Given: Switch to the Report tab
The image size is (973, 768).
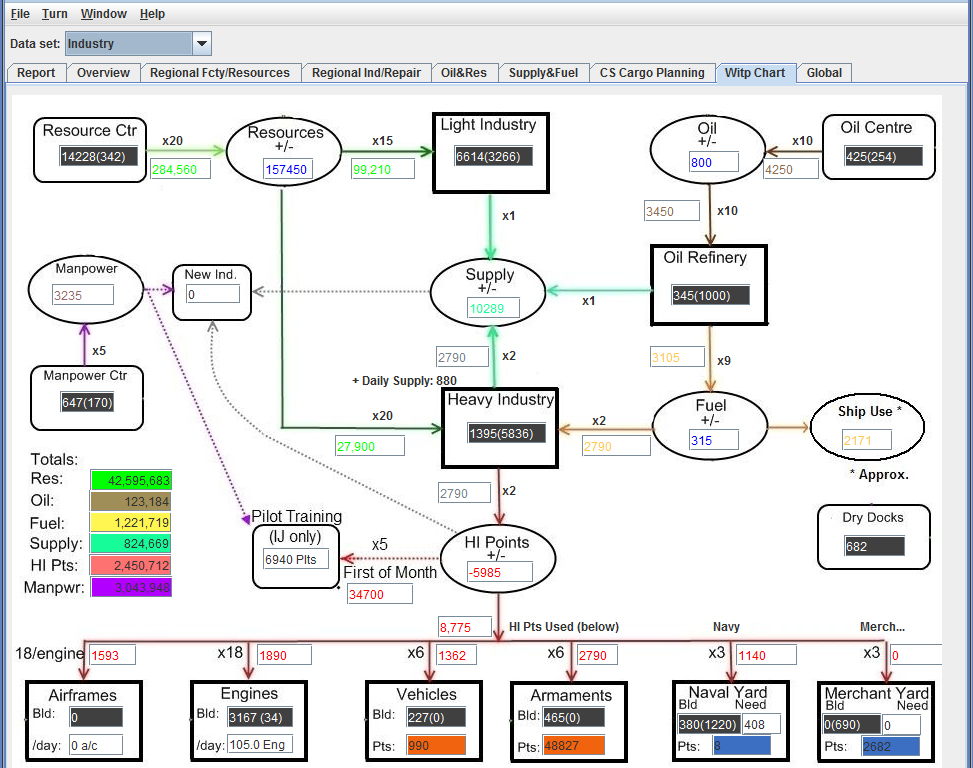Looking at the screenshot, I should tap(36, 73).
